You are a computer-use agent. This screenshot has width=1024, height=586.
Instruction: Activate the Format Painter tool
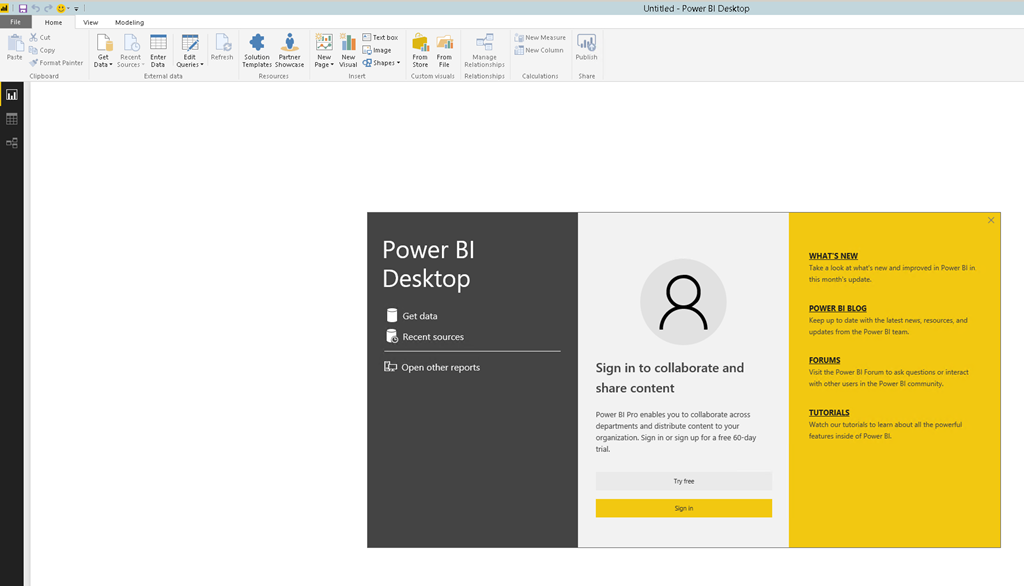point(56,63)
